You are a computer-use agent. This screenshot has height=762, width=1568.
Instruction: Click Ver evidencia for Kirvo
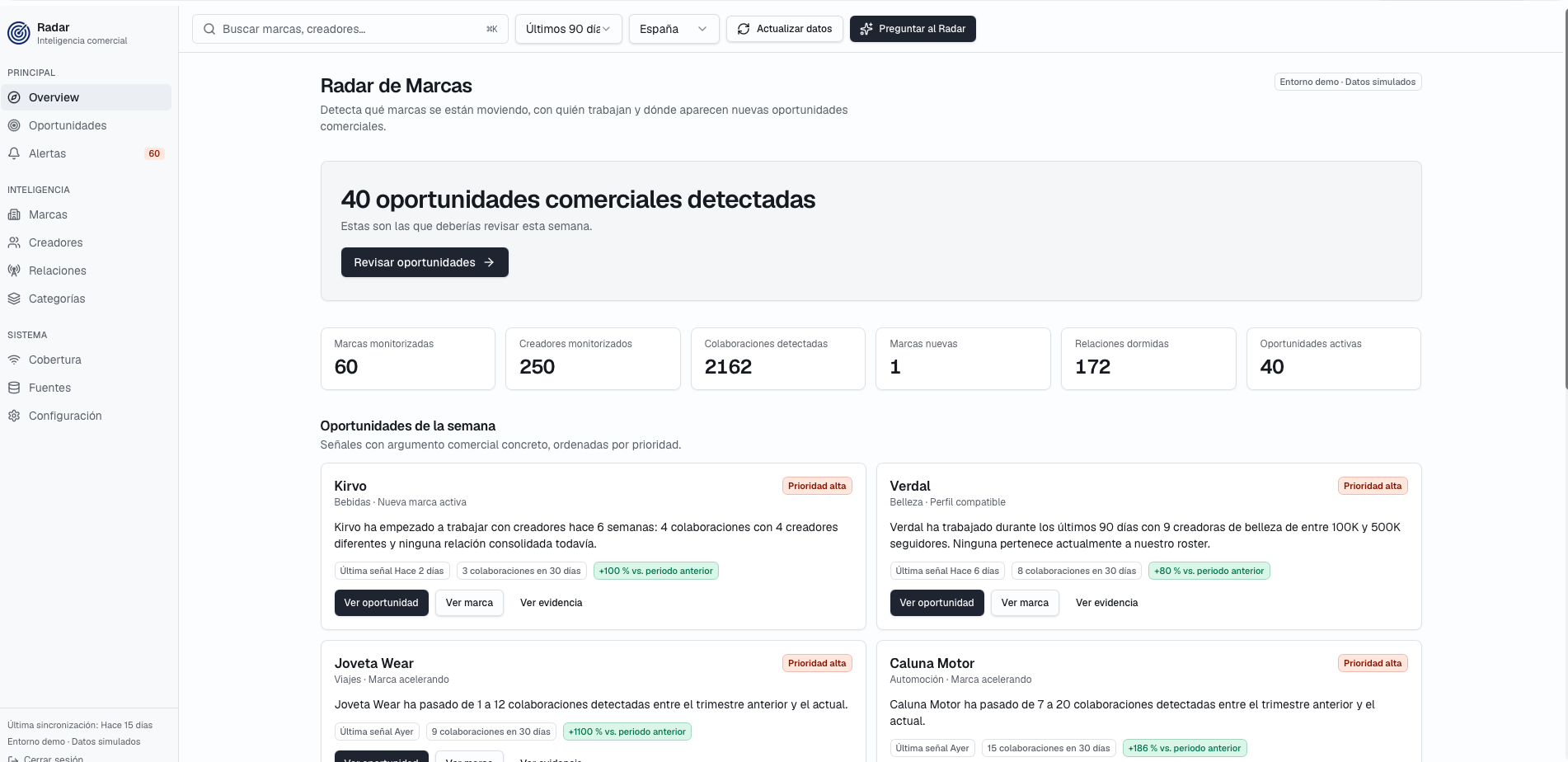(552, 603)
